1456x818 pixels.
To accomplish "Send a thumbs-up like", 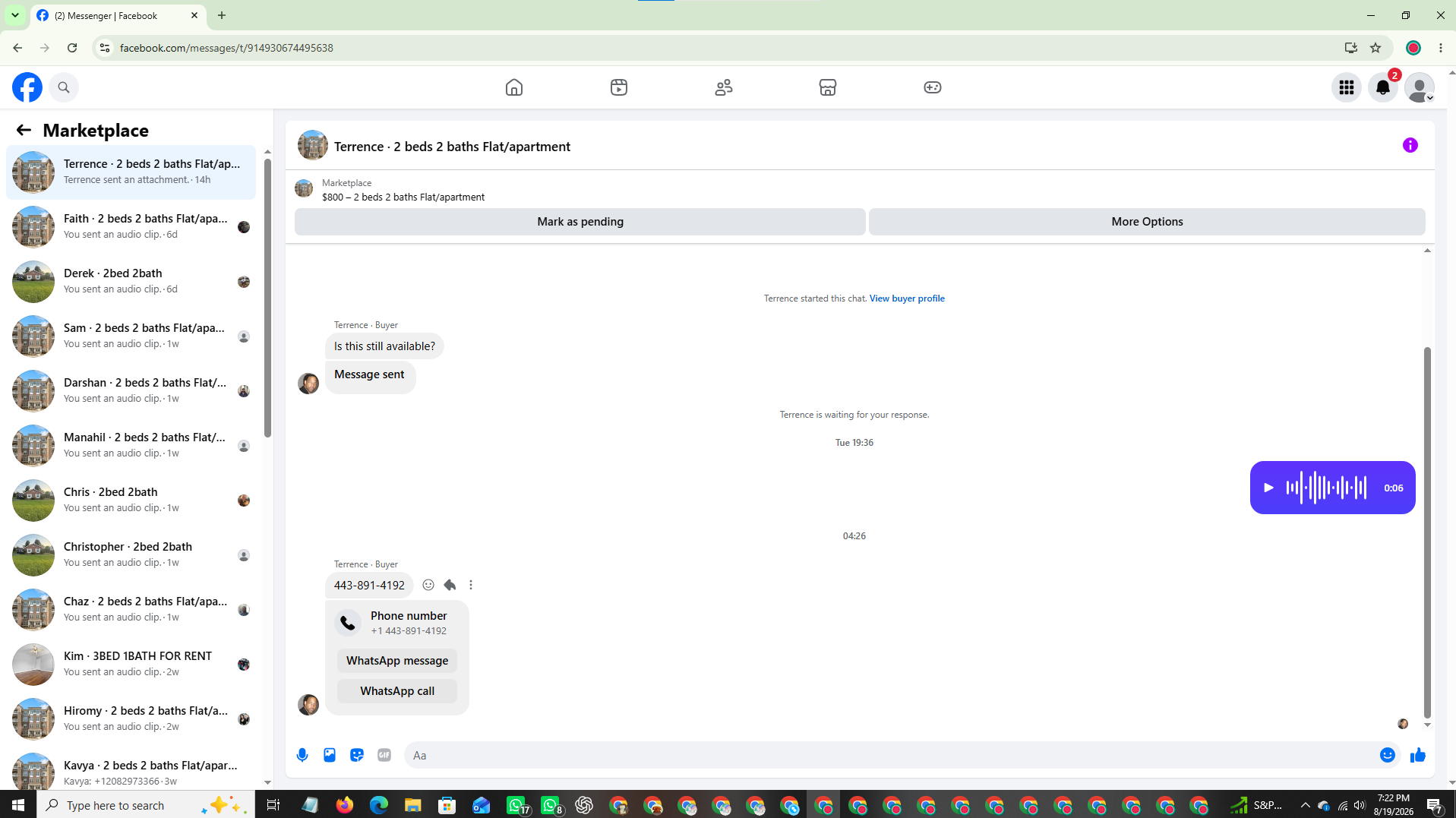I will (x=1418, y=755).
